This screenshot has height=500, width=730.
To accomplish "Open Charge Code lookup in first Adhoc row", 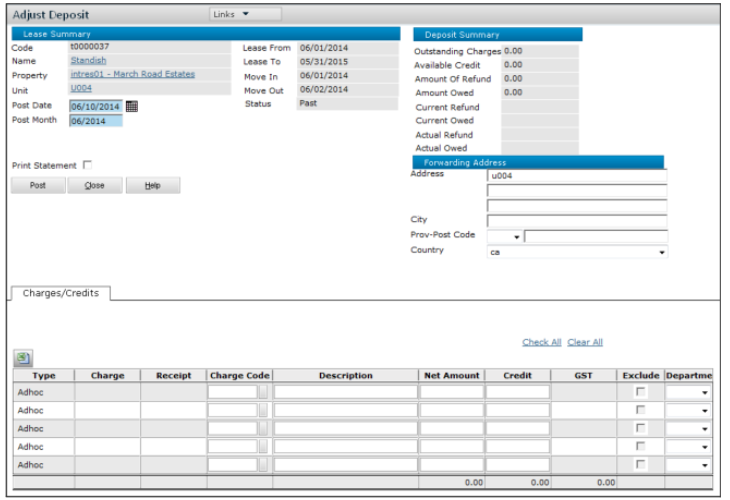I will click(264, 393).
